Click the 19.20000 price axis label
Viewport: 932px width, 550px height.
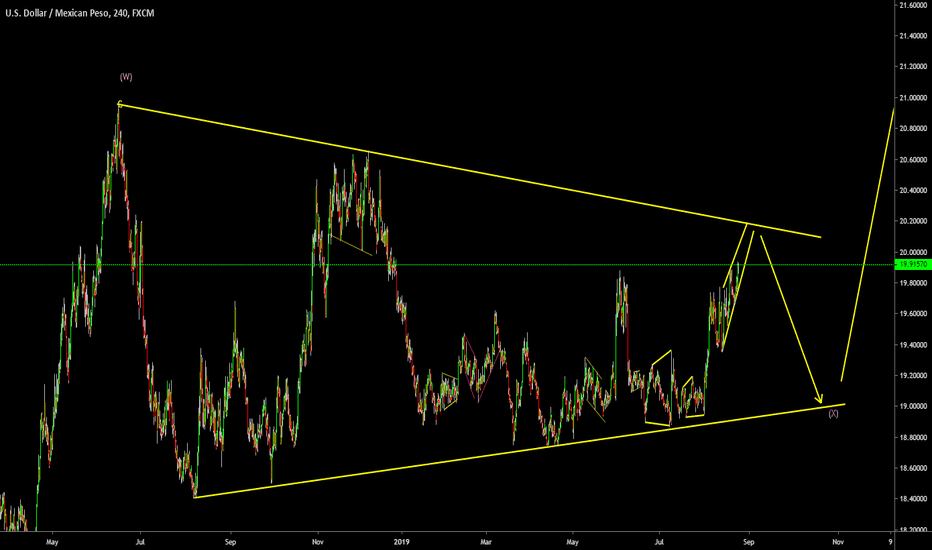click(x=913, y=376)
